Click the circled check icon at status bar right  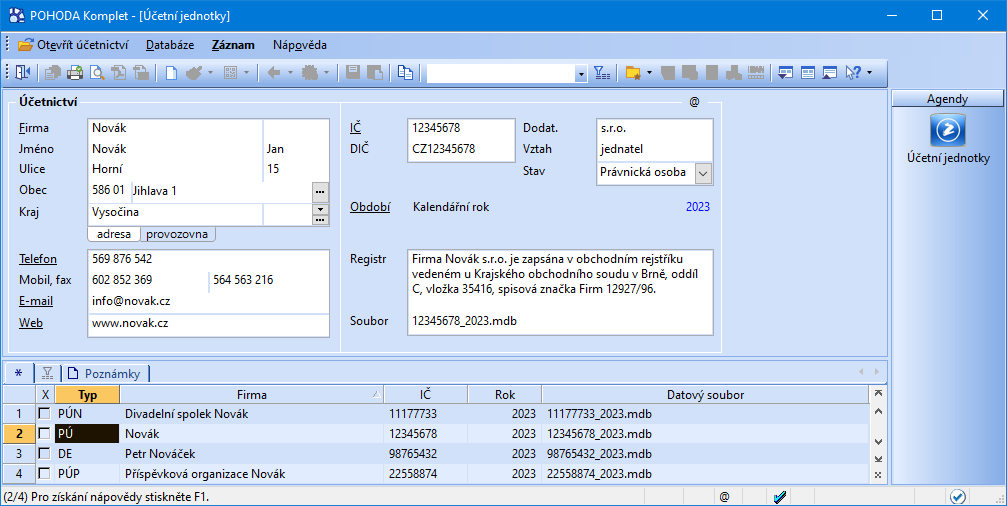click(x=958, y=496)
